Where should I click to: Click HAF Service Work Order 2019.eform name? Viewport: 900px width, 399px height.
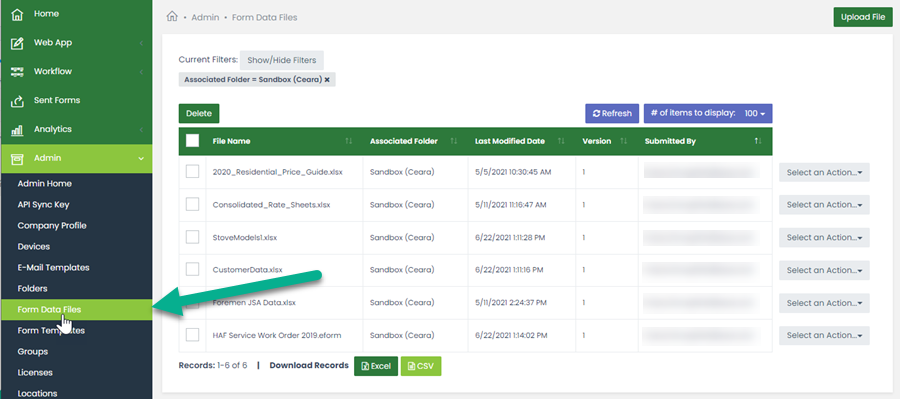[277, 335]
